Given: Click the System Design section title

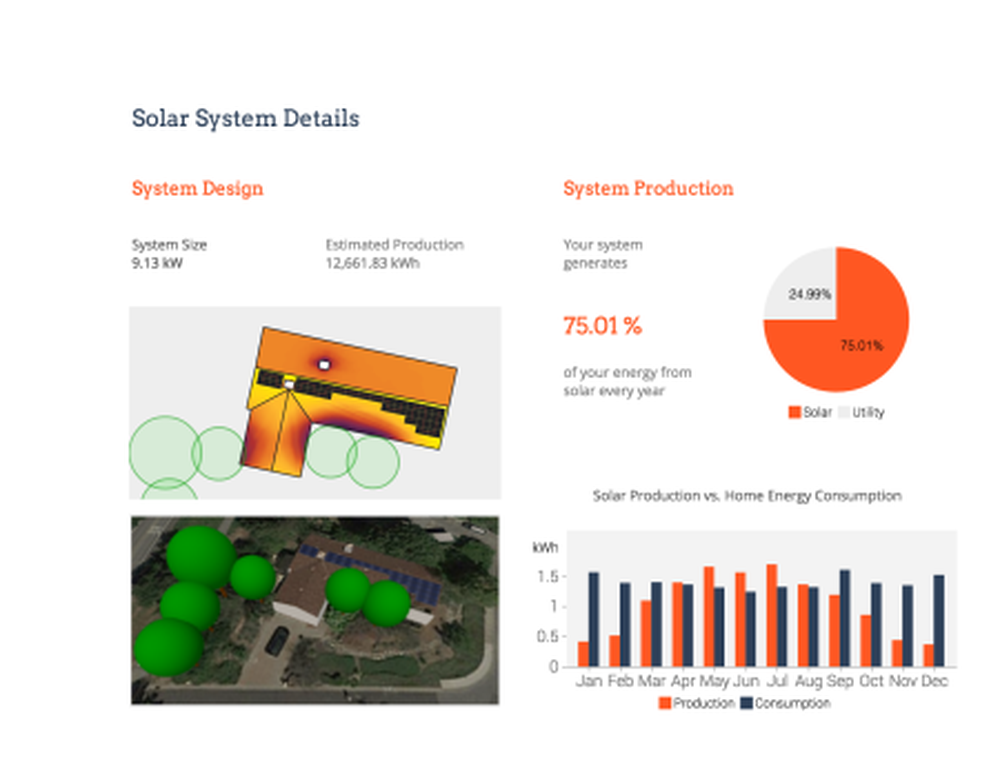Looking at the screenshot, I should pos(198,188).
